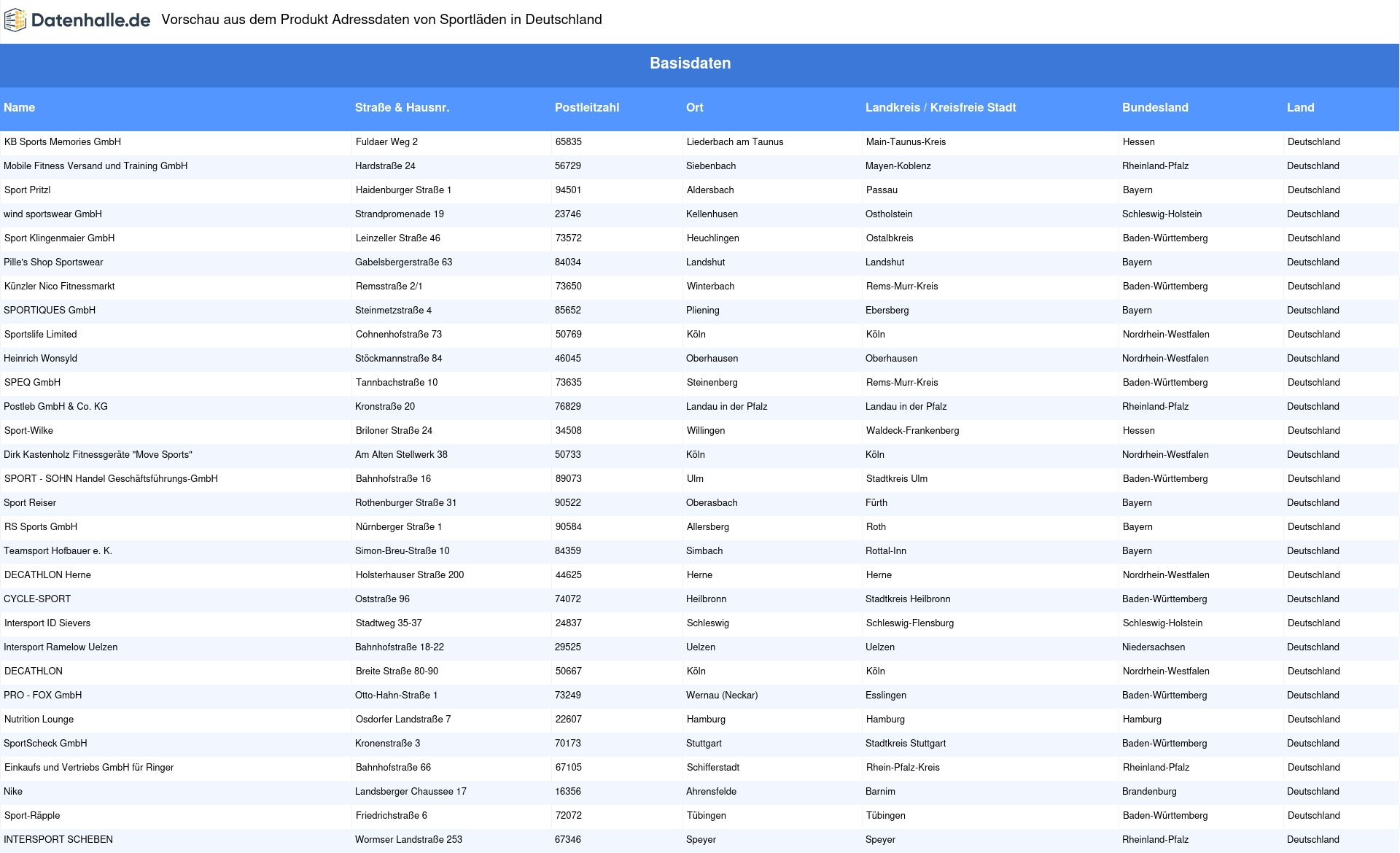Select Ort Liederbach am Taunus
This screenshot has height=853, width=1400.
(x=735, y=142)
